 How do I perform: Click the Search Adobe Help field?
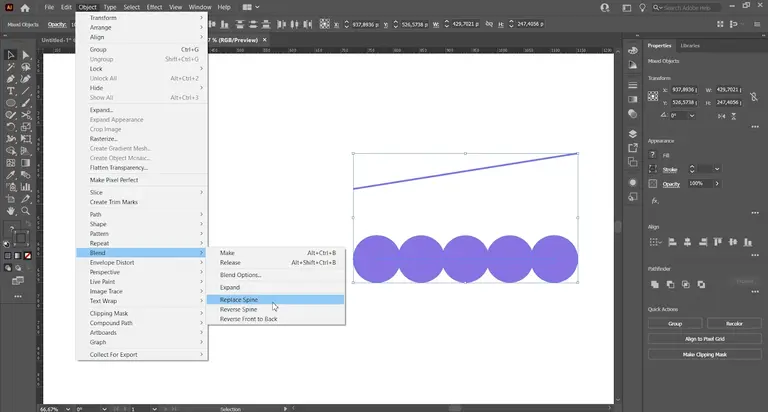(687, 7)
